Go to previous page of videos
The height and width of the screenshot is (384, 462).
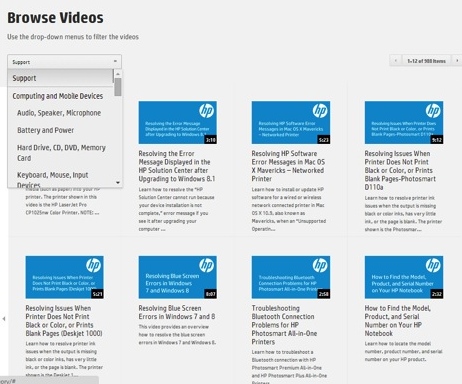tap(396, 61)
